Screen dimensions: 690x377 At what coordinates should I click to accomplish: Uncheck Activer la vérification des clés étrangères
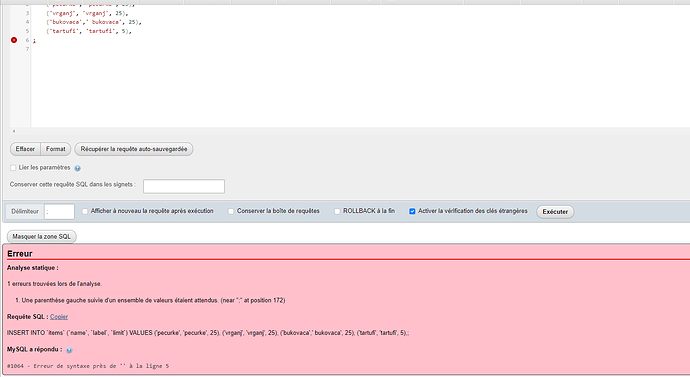412,212
